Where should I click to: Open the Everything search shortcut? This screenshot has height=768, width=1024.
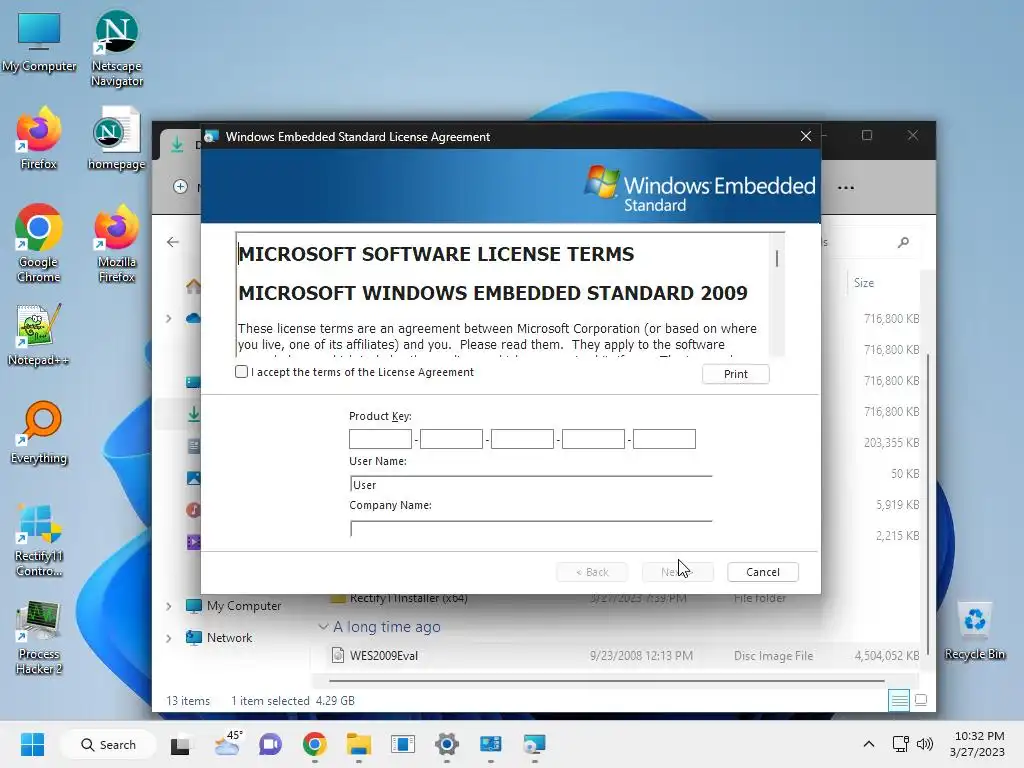tap(39, 432)
